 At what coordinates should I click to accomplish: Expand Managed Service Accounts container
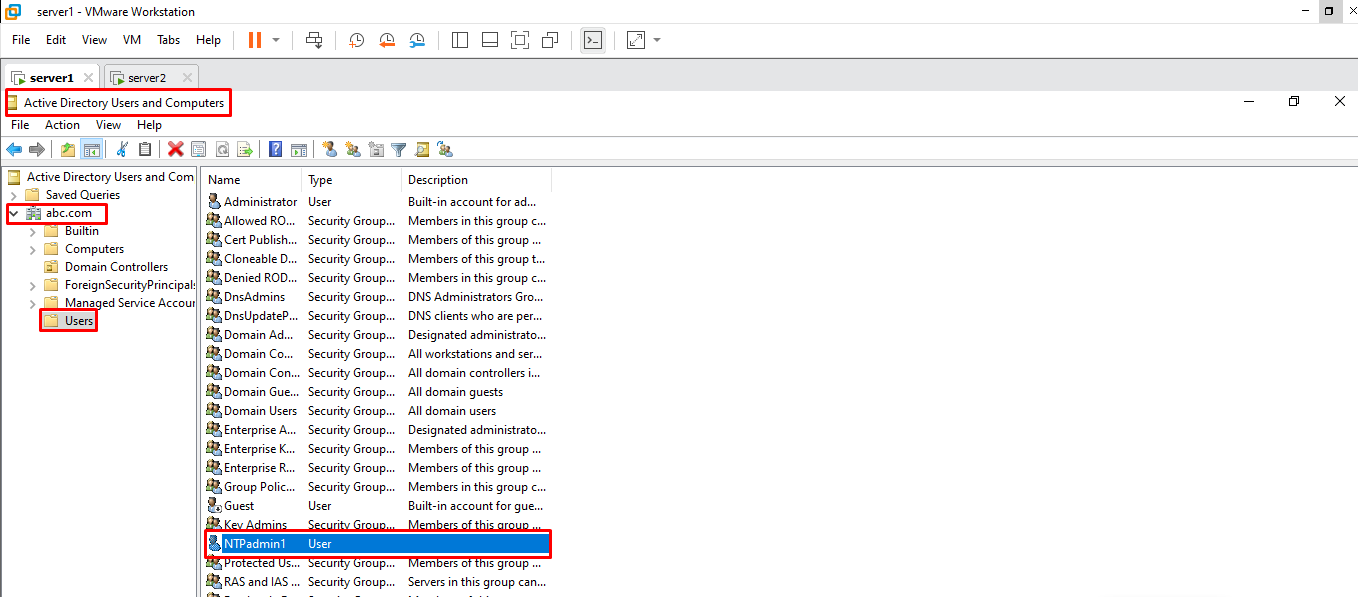[x=32, y=303]
